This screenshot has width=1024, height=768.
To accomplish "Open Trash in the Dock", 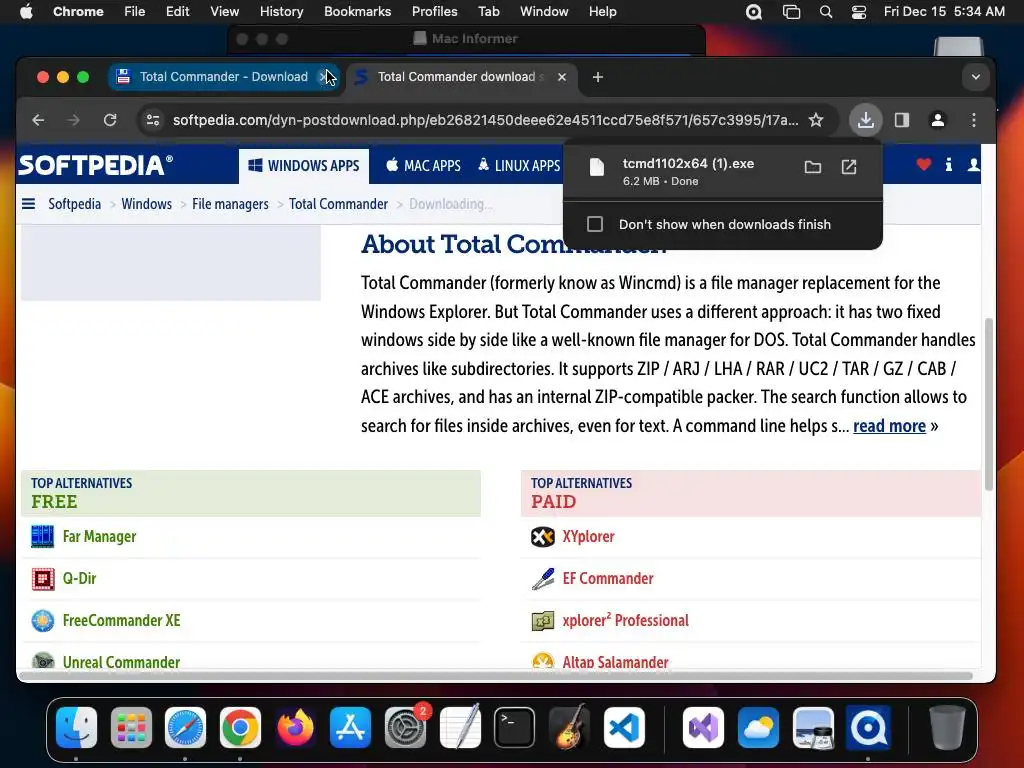I will (x=947, y=728).
